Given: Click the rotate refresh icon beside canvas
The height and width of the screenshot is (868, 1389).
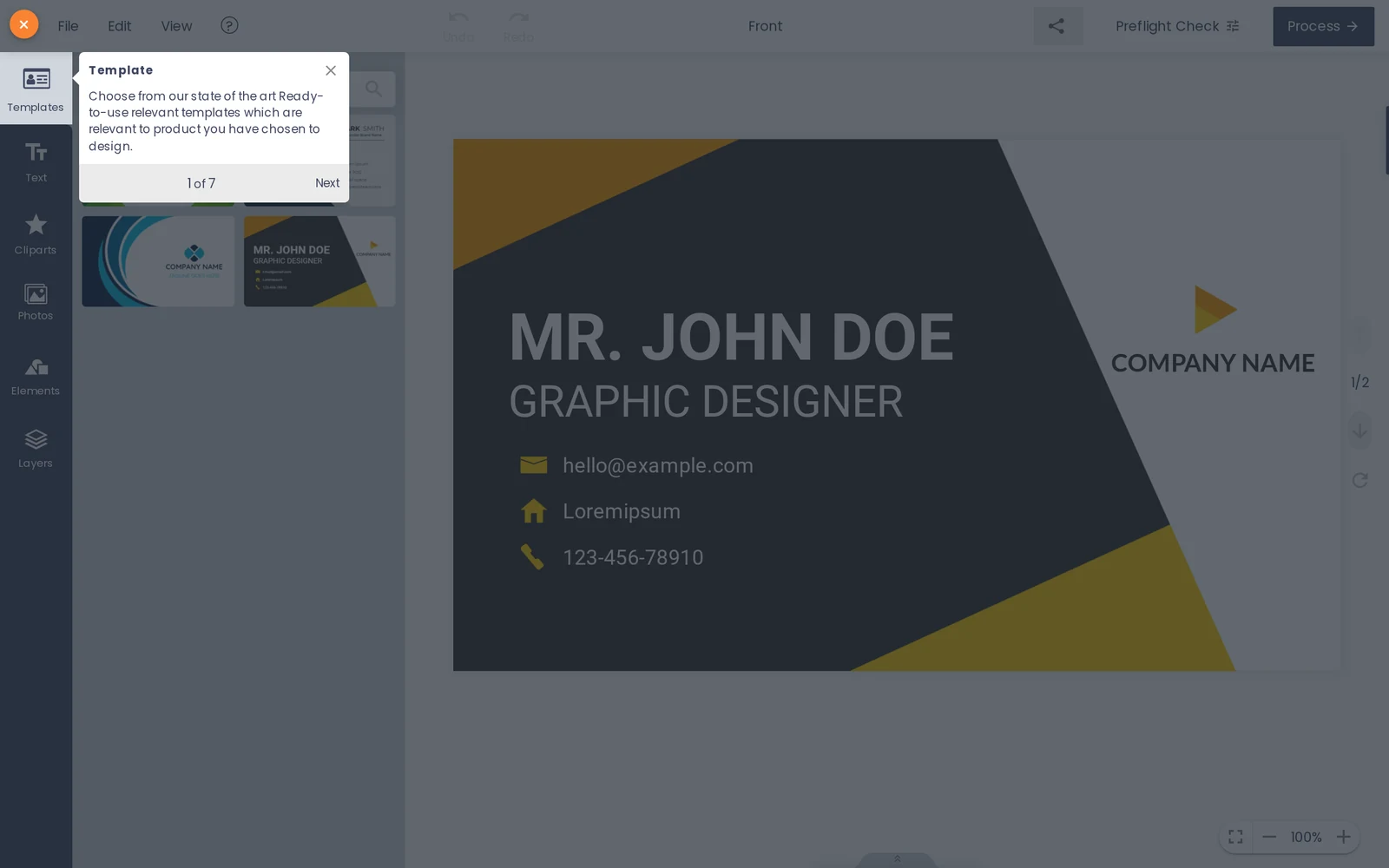Looking at the screenshot, I should (1360, 480).
